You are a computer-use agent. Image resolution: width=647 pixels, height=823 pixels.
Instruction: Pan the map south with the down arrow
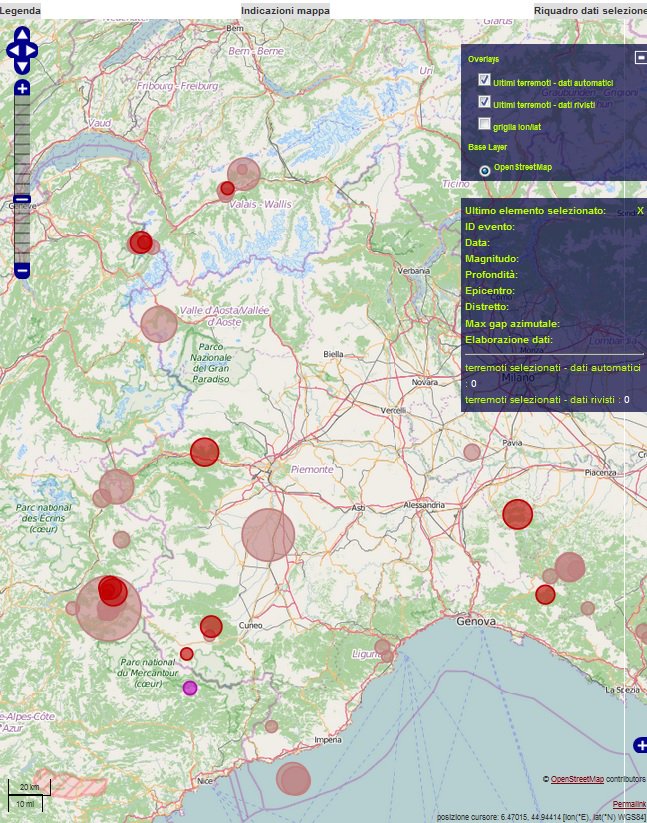[x=22, y=67]
